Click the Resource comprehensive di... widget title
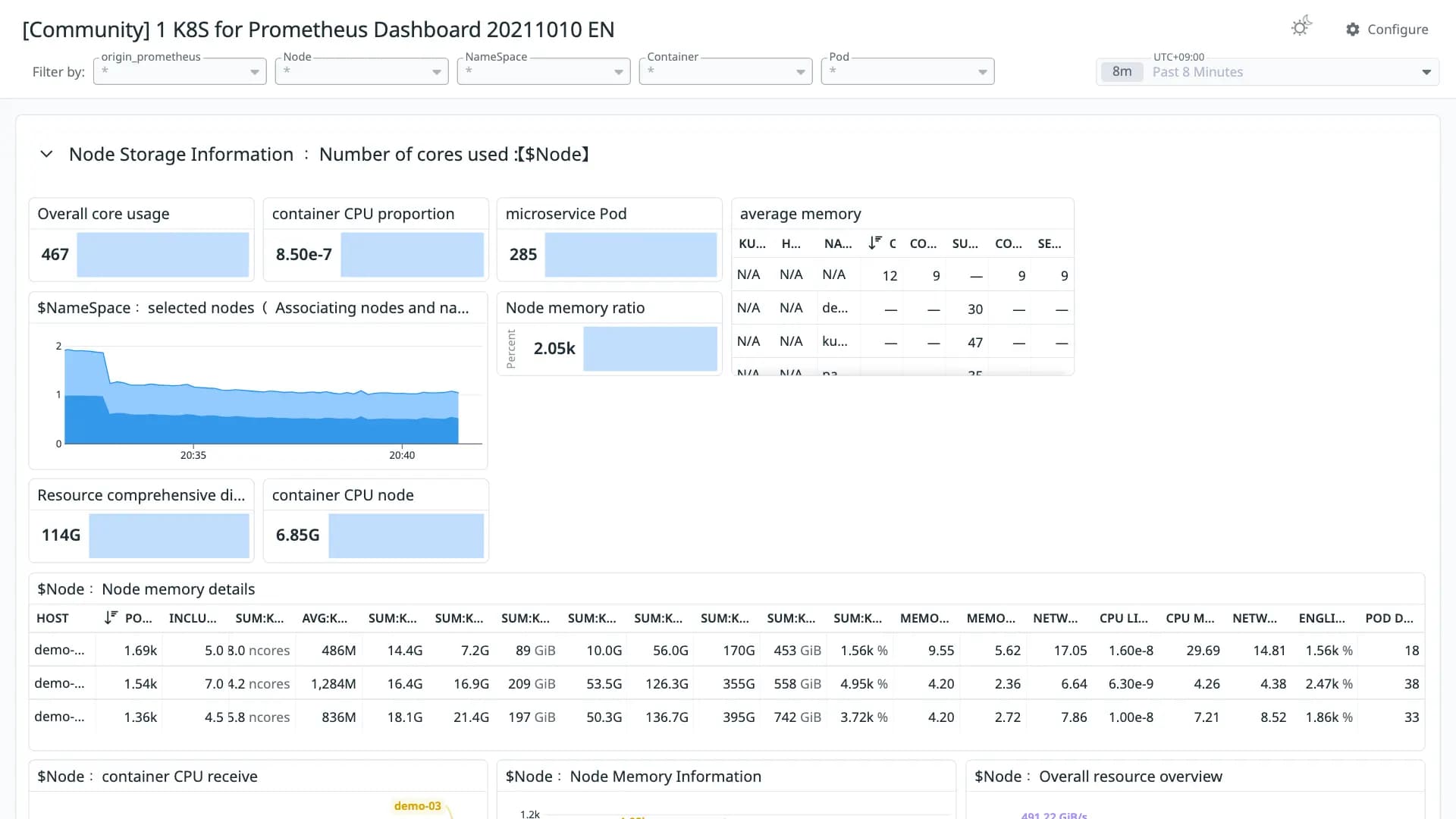This screenshot has width=1456, height=819. (141, 495)
